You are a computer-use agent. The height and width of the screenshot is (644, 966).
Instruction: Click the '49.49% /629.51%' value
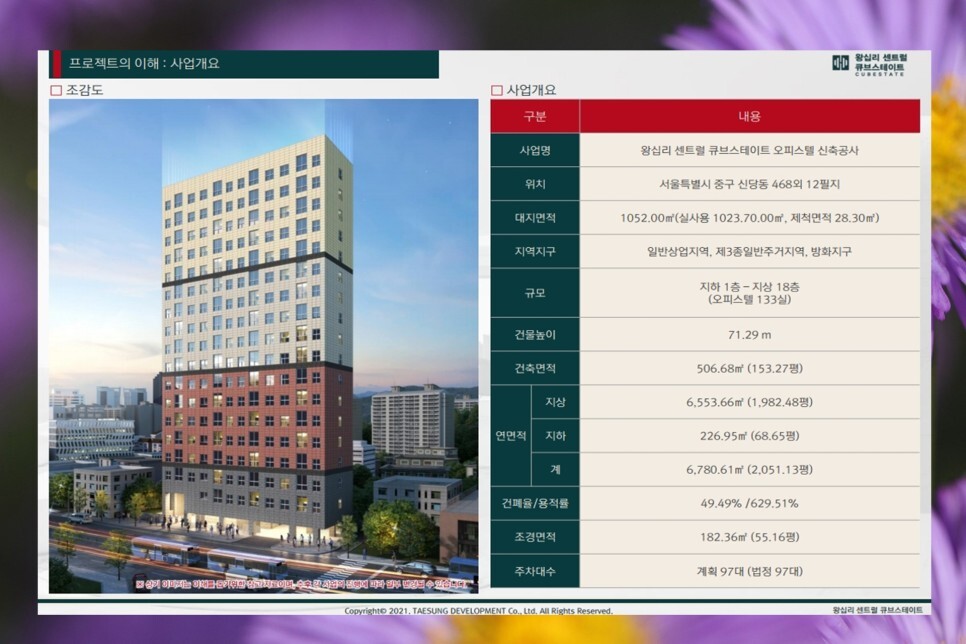750,503
